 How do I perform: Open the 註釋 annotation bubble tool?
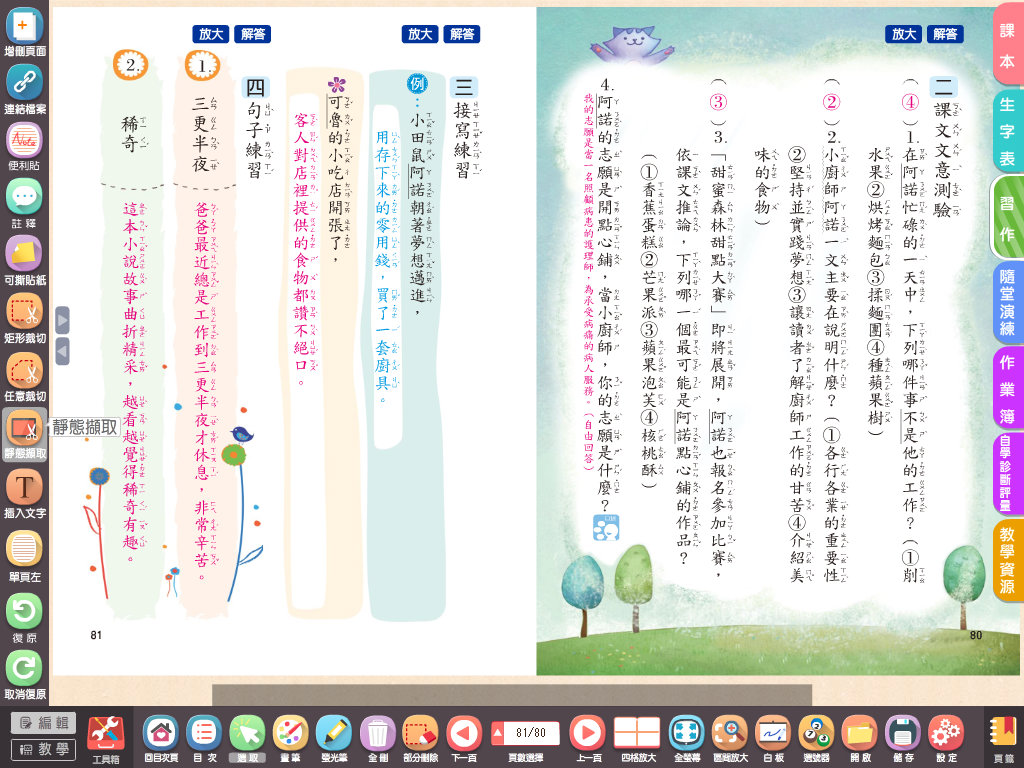click(24, 203)
